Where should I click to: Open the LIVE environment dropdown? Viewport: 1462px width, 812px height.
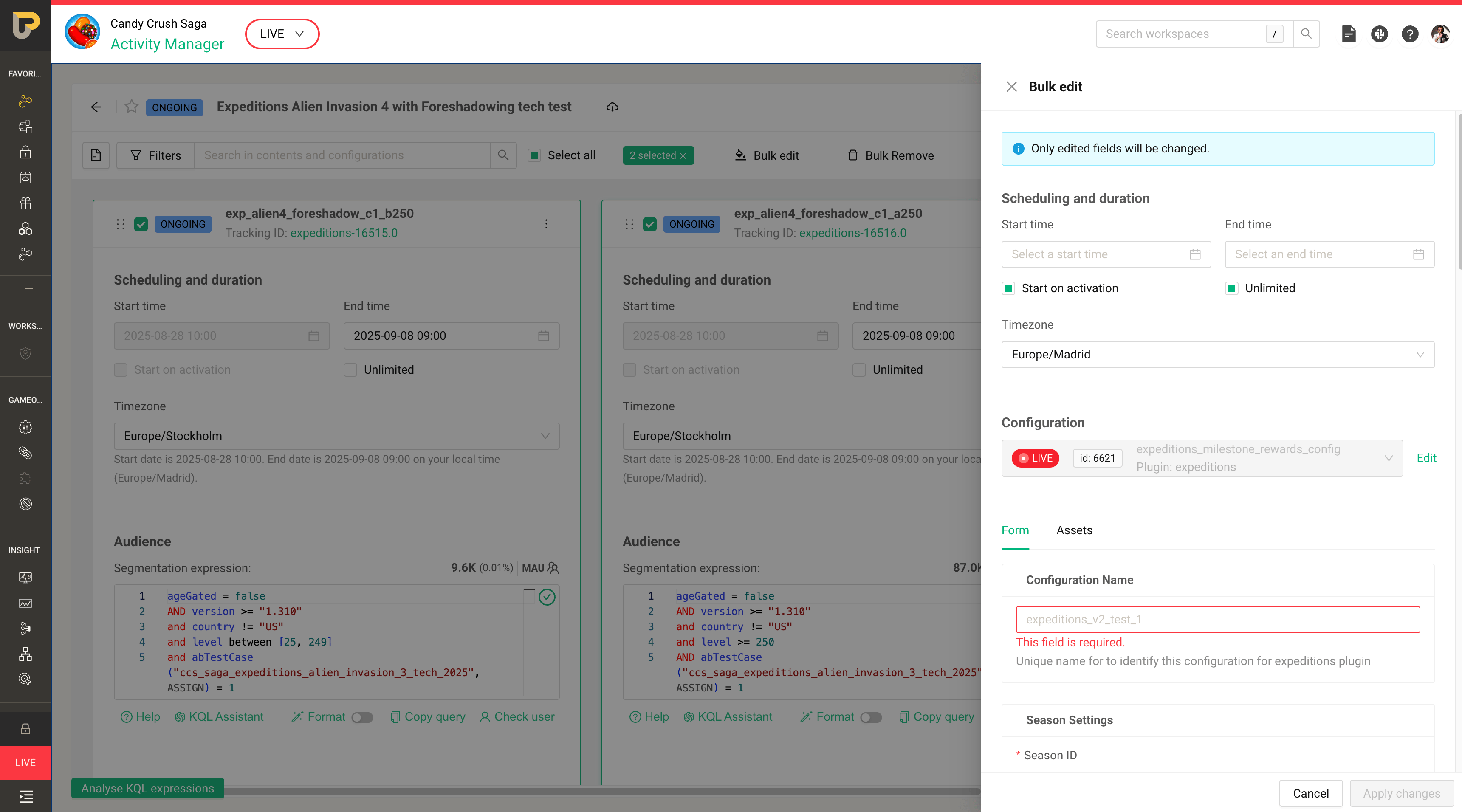pyautogui.click(x=282, y=34)
